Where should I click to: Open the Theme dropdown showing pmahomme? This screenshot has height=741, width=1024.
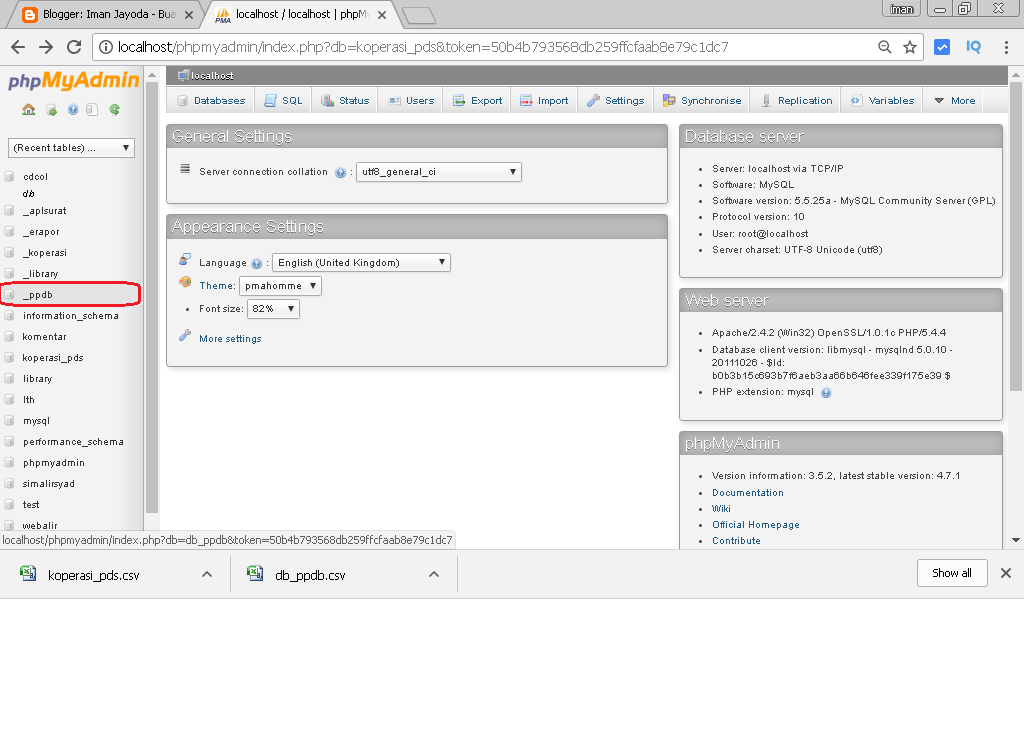[x=278, y=285]
